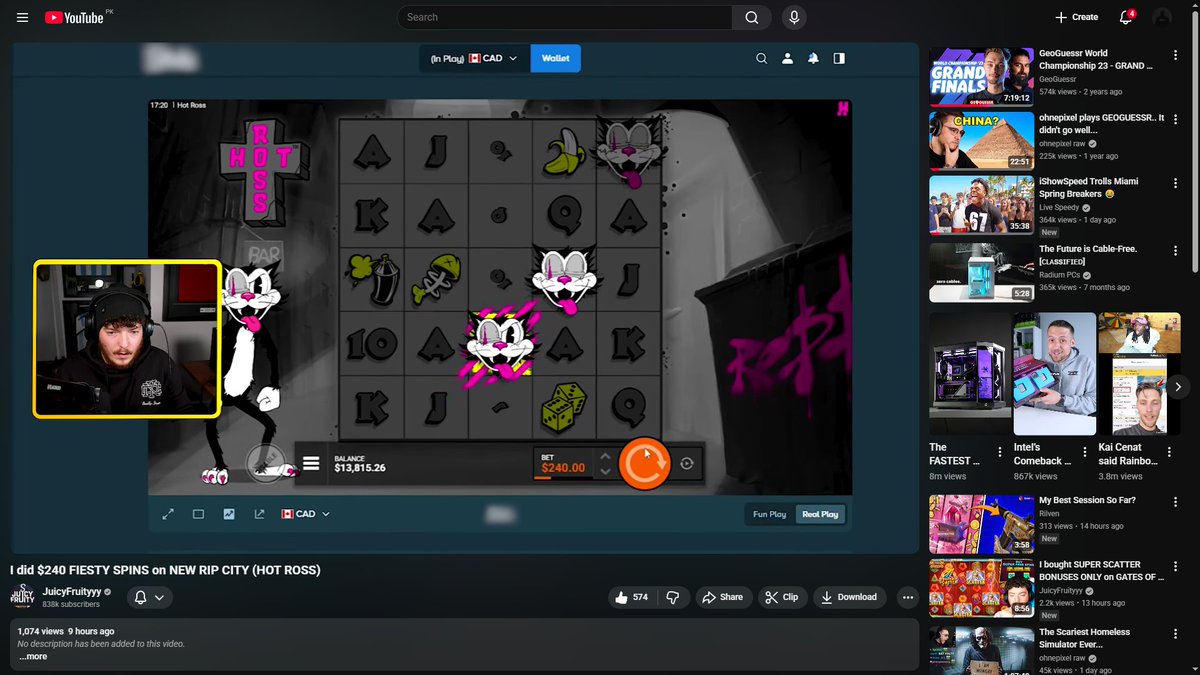Click the Create button
Screen dimensions: 1200x675
coord(1076,17)
